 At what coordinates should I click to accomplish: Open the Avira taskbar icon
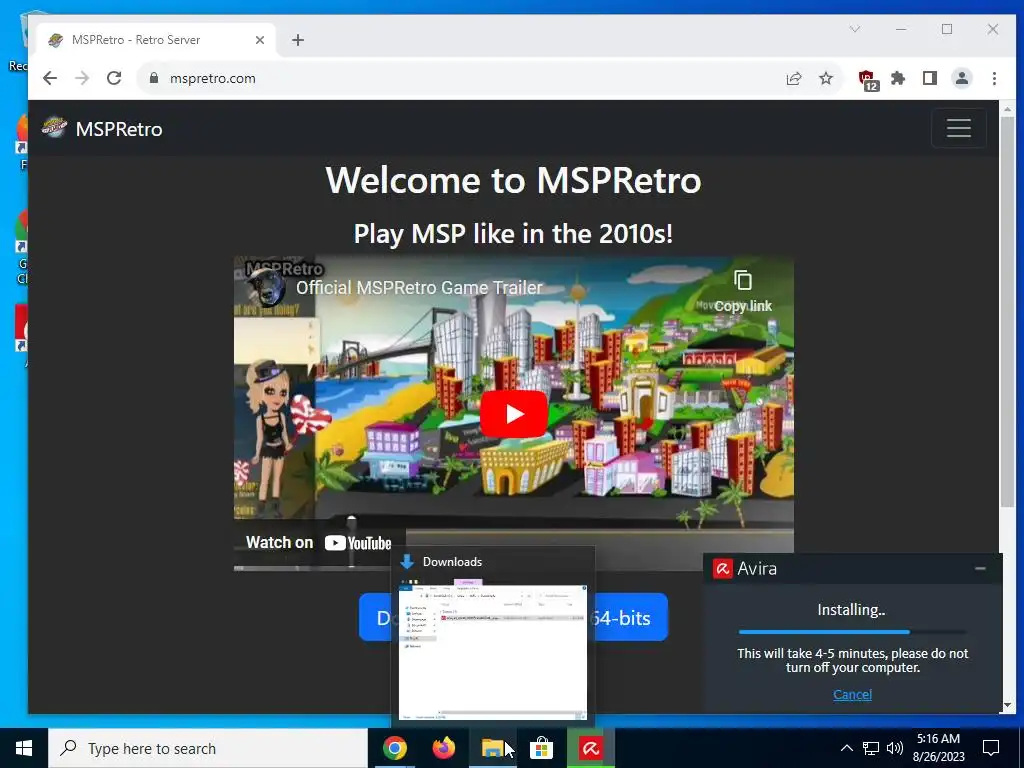(590, 748)
